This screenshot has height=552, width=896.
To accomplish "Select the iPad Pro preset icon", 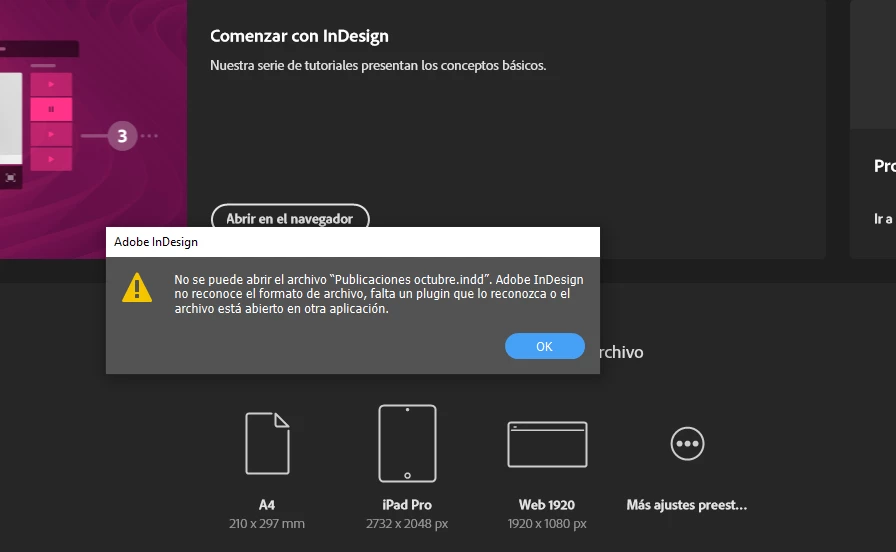I will tap(407, 443).
